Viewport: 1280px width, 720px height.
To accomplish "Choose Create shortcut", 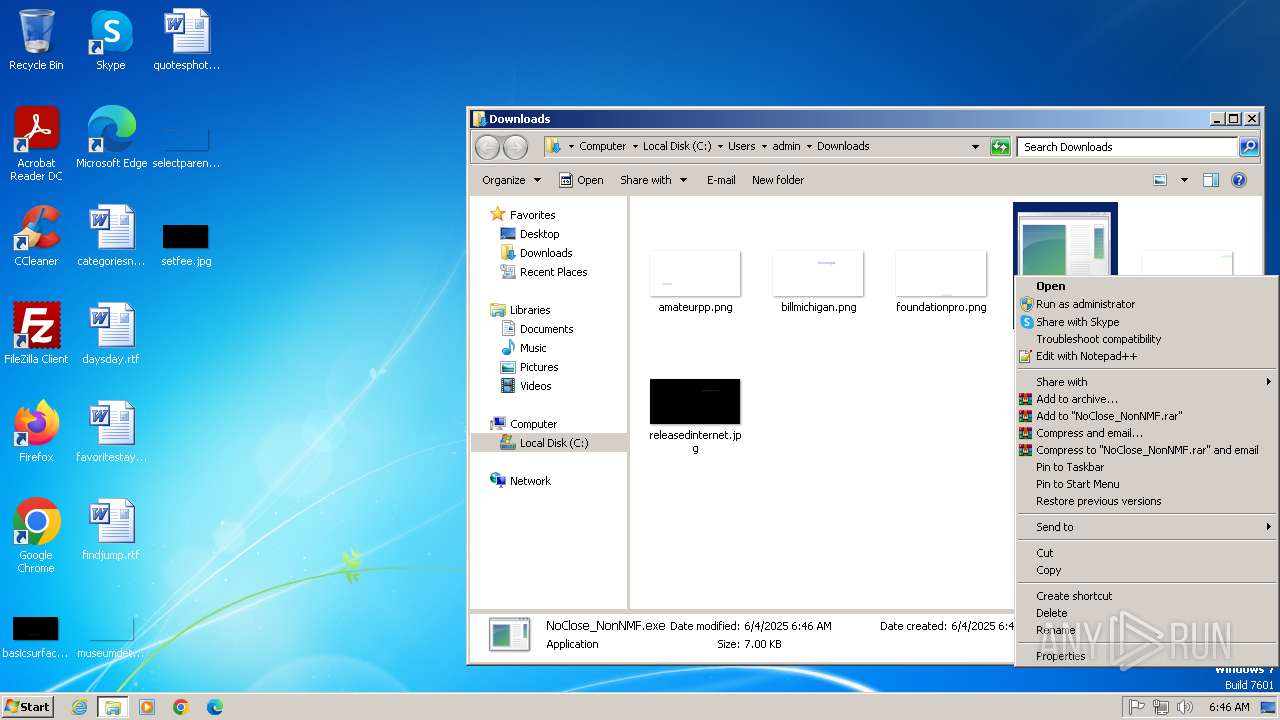I will pos(1146,596).
